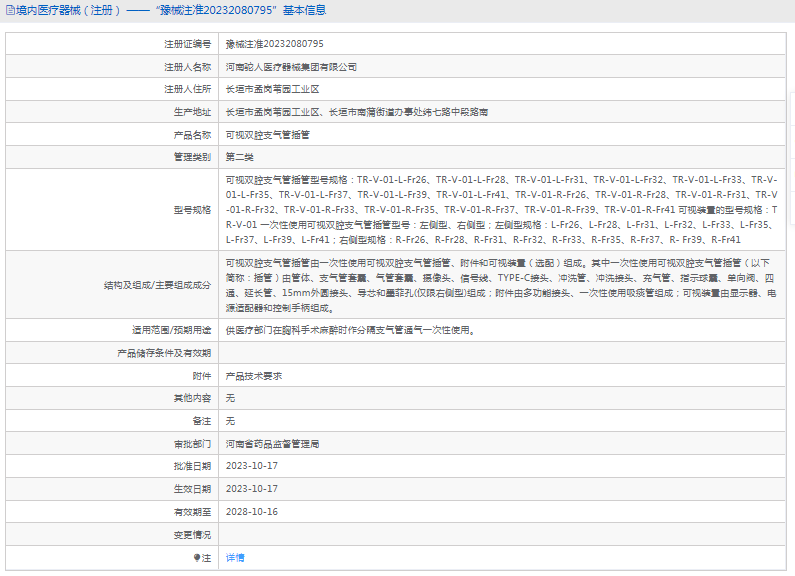Image resolution: width=795 pixels, height=576 pixels.
Task: Click the 型号规格 label cell
Action: click(112, 210)
